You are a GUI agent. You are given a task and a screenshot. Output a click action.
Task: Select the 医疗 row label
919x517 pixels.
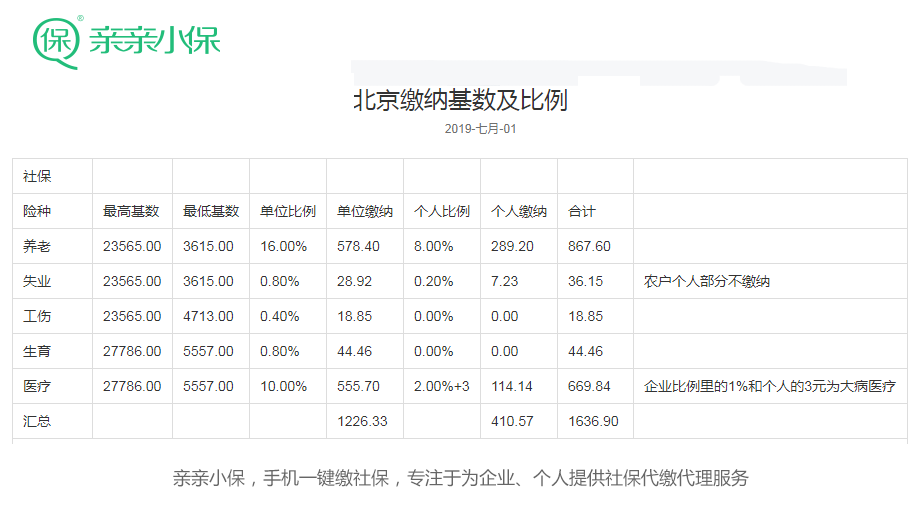[x=37, y=386]
